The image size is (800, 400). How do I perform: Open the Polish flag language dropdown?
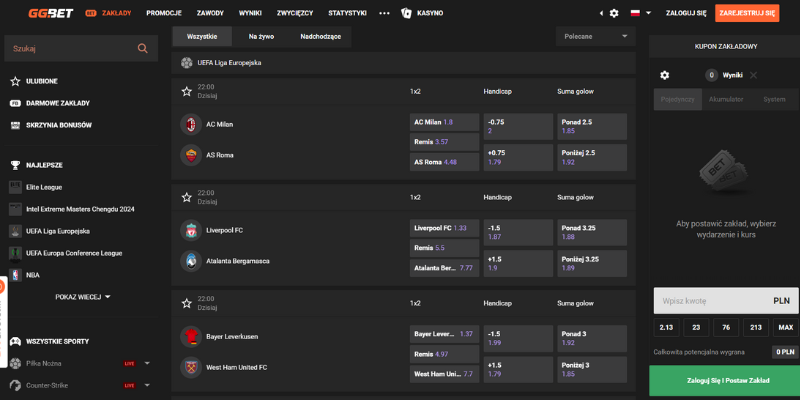click(x=638, y=13)
